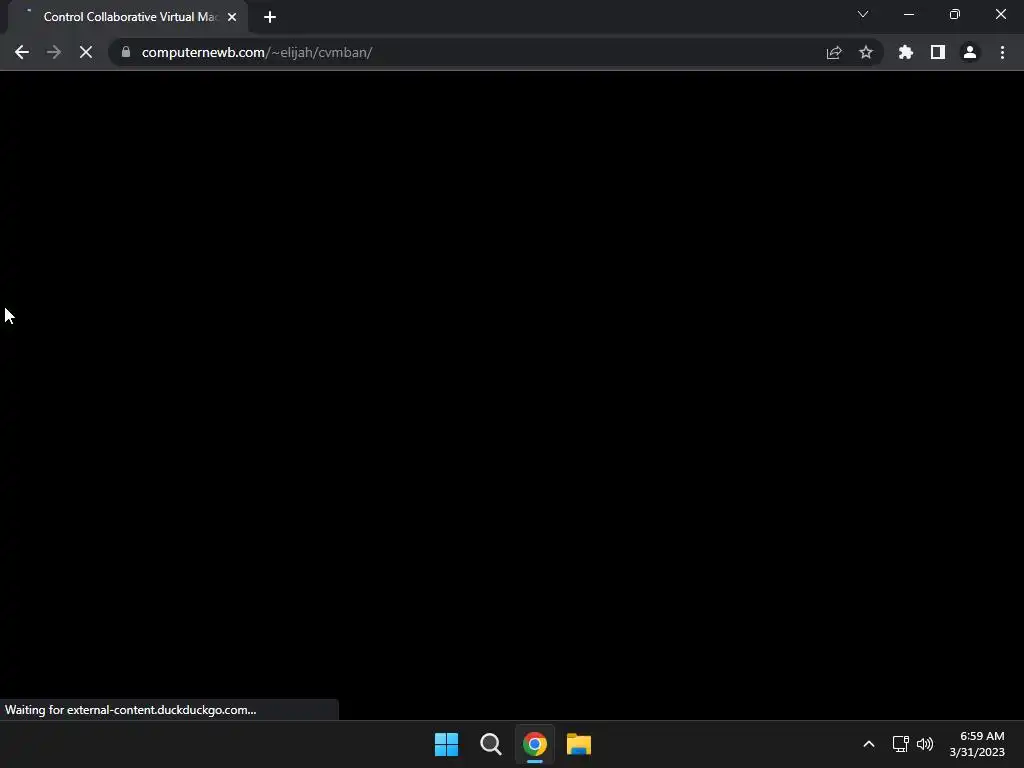Click the forward navigation arrow
This screenshot has width=1024, height=768.
coord(54,52)
